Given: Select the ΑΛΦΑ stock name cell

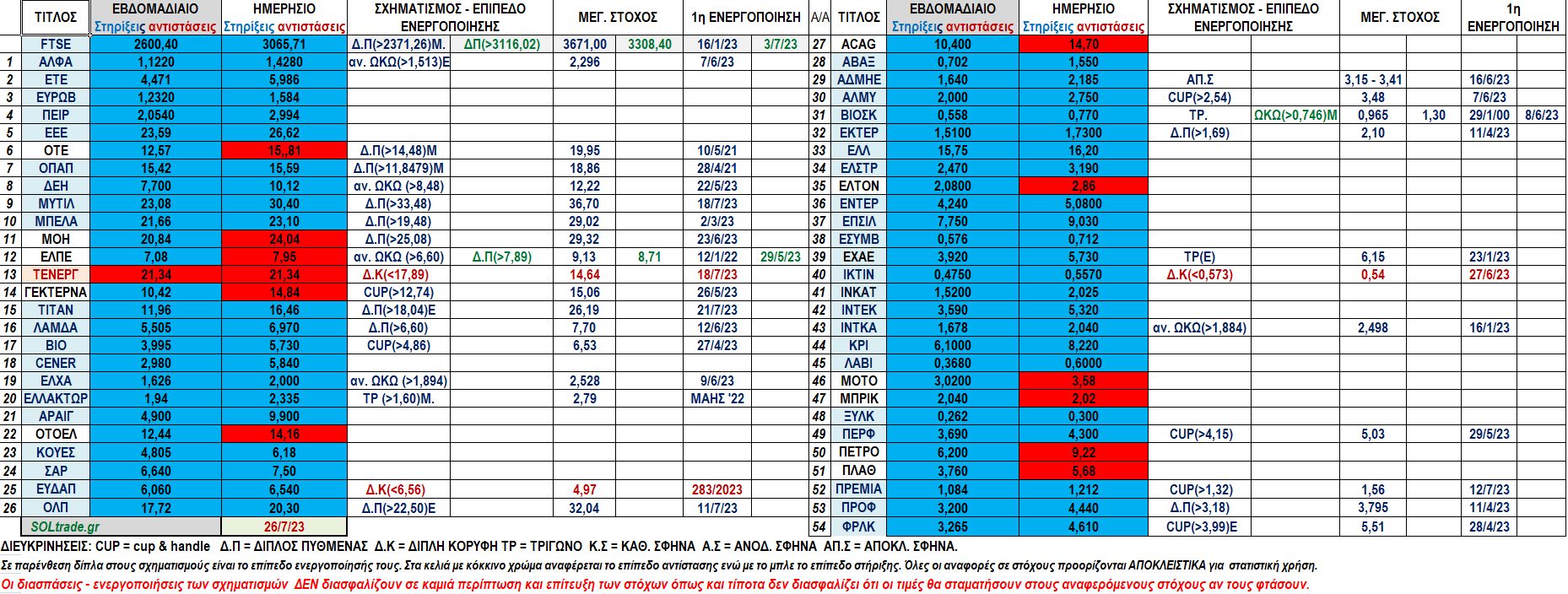Looking at the screenshot, I should point(56,62).
